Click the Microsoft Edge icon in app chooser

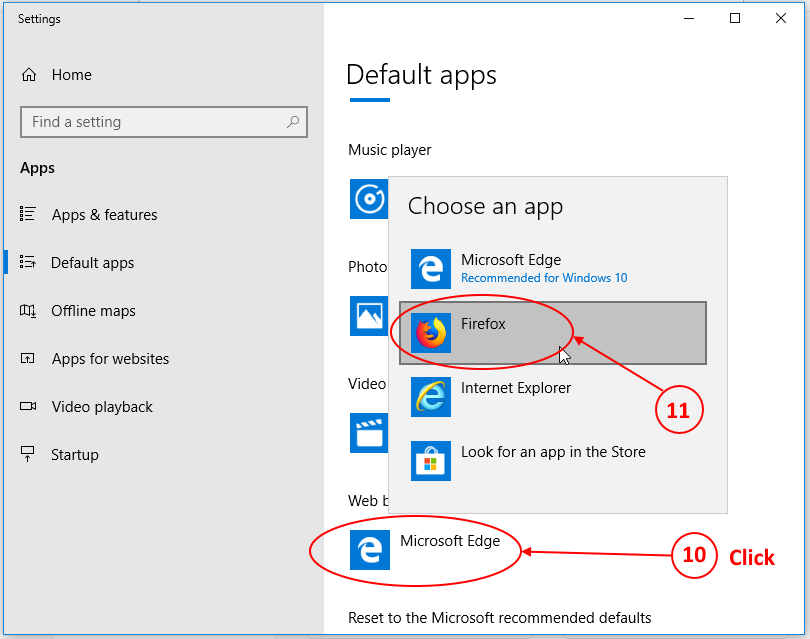click(431, 269)
